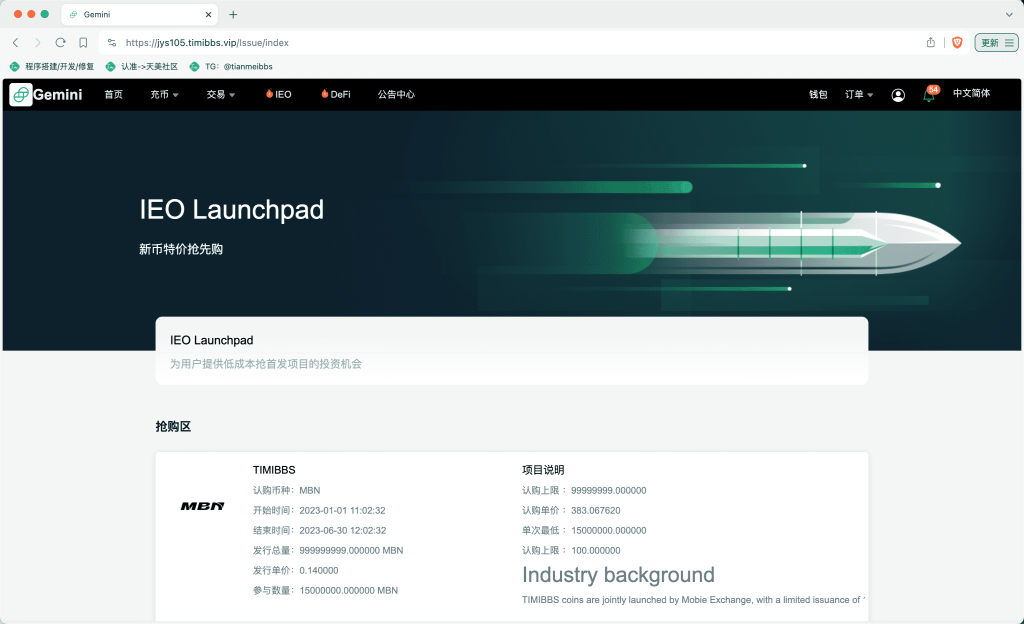
Task: Open the notifications bell with badge
Action: point(930,95)
